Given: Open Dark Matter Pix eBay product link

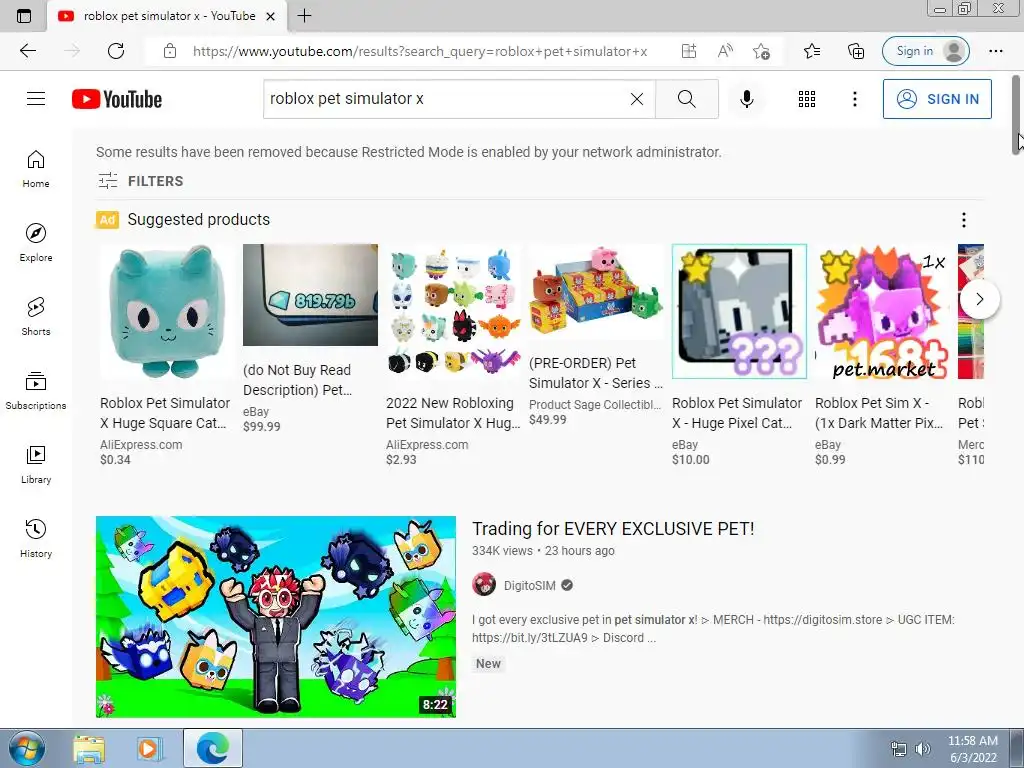Looking at the screenshot, I should coord(879,413).
